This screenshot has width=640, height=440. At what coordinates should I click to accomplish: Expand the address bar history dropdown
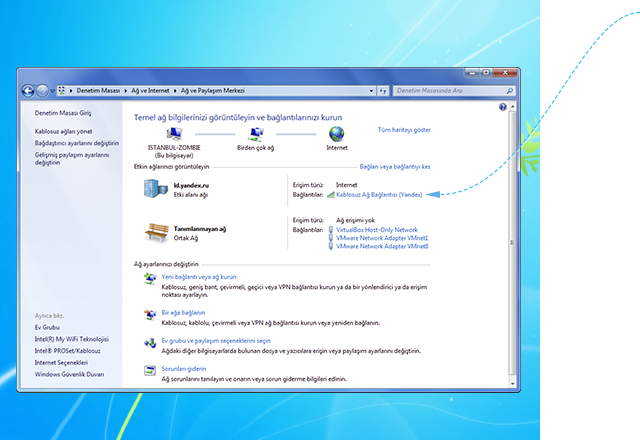(x=371, y=91)
